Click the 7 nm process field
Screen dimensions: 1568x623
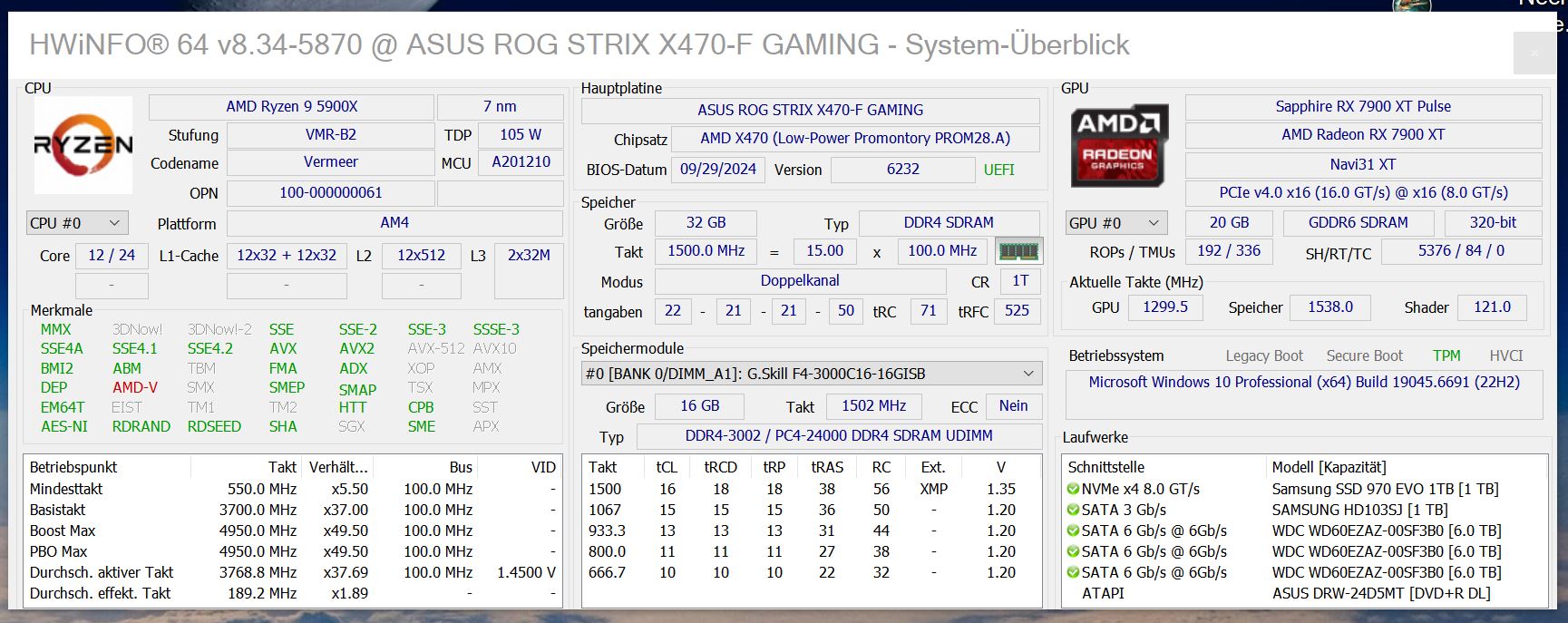tap(500, 107)
